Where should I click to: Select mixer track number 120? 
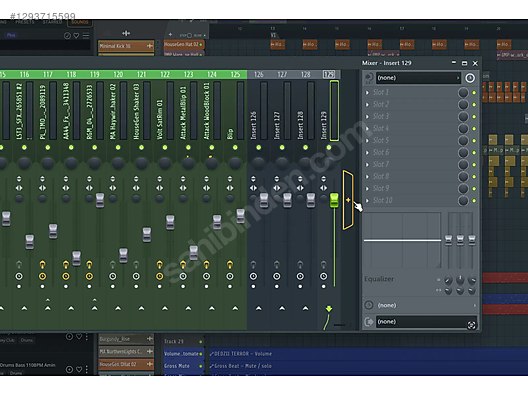(x=118, y=74)
